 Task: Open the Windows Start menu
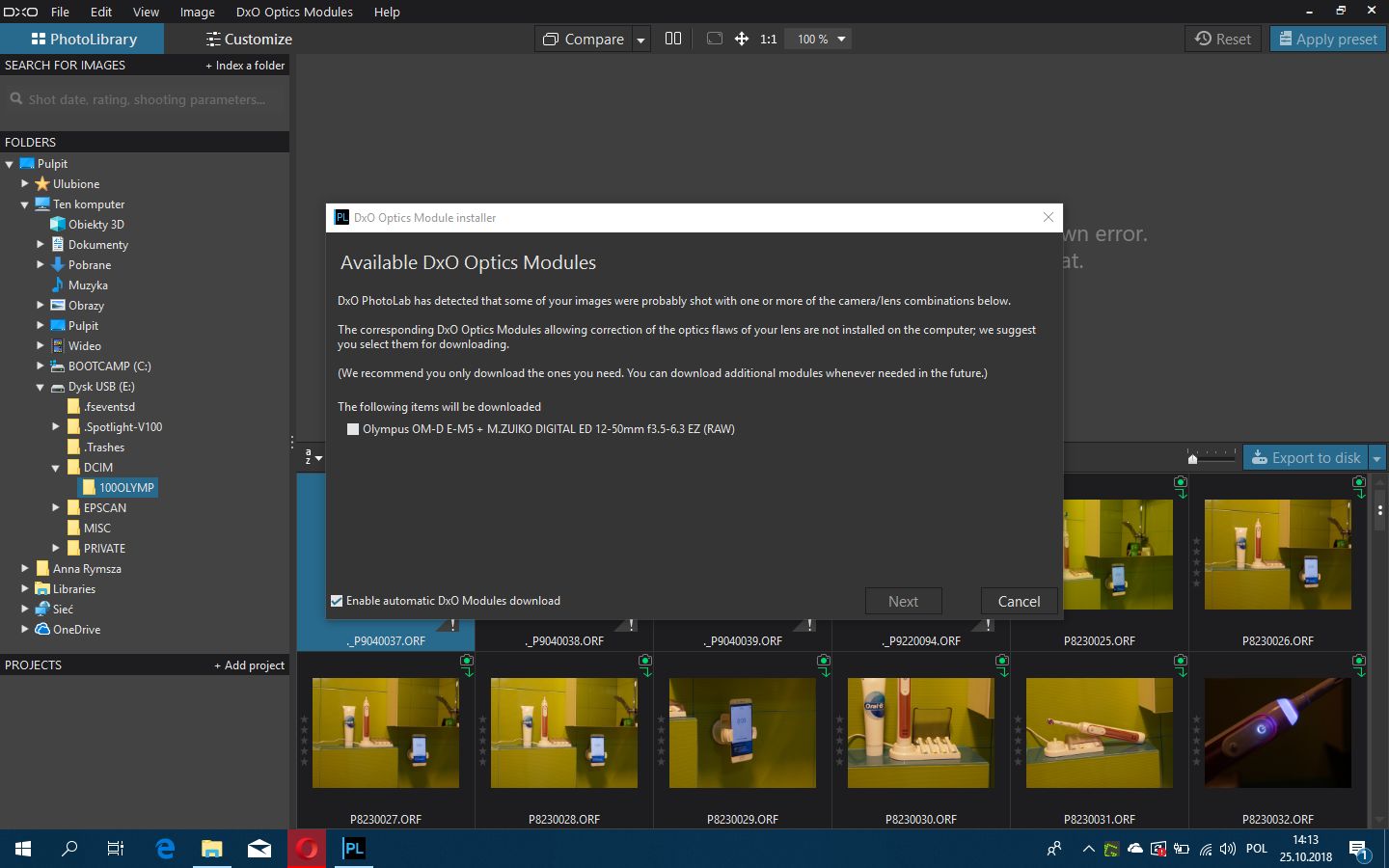point(23,849)
